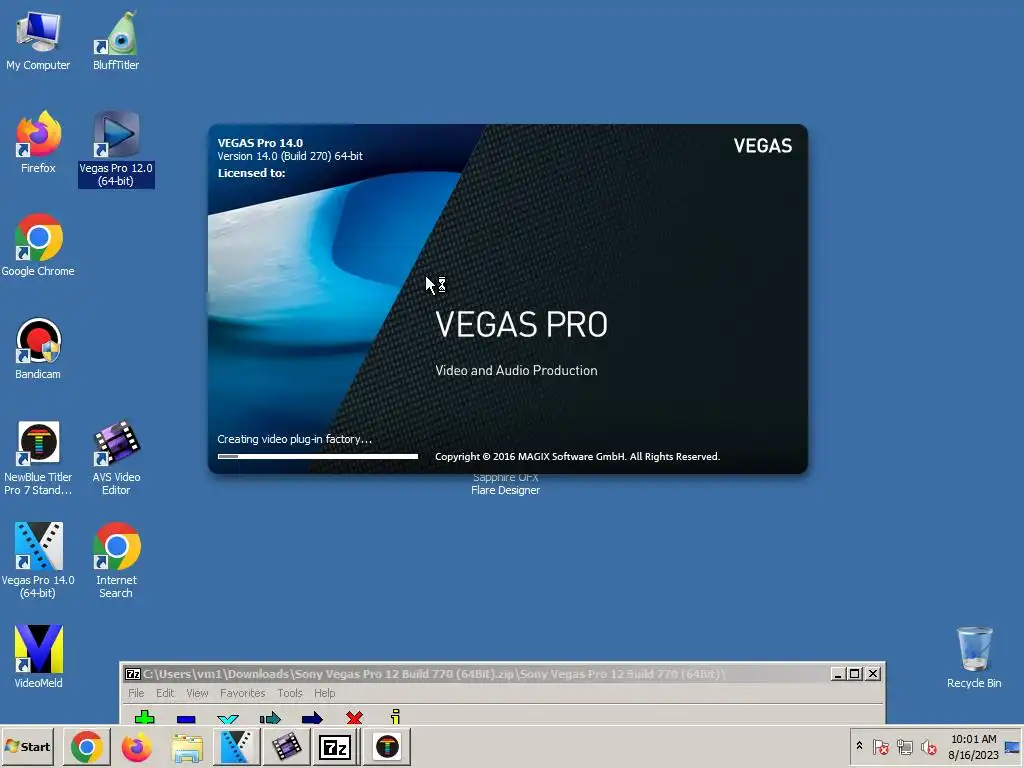
Task: Click the muted volume tray icon
Action: 928,746
